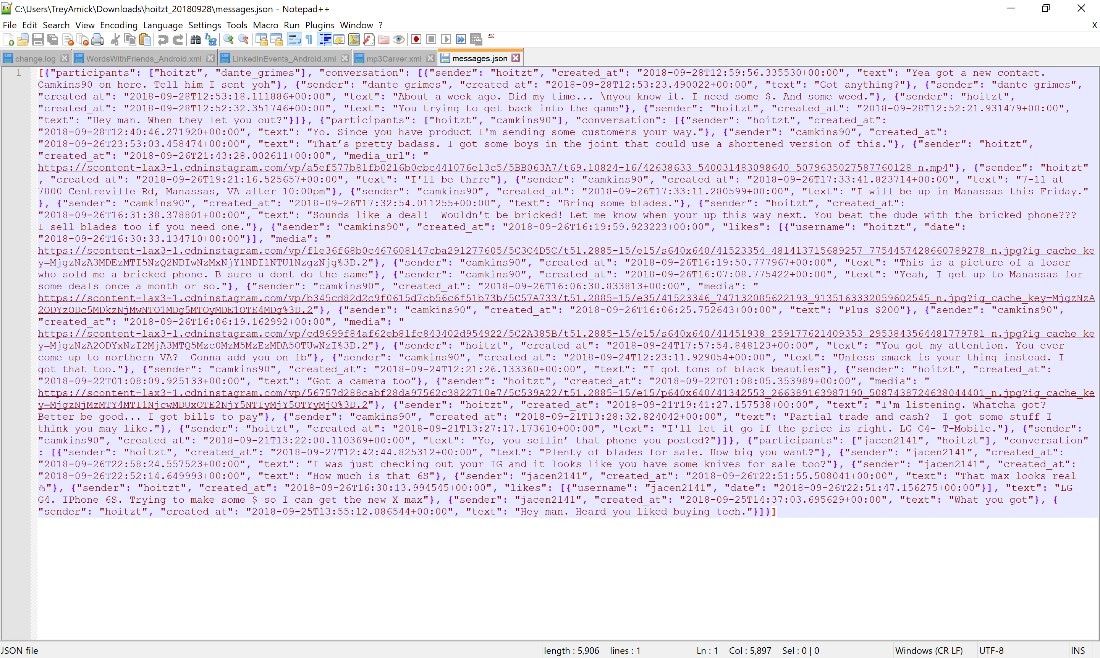Save the current recorded macro icon

click(x=476, y=40)
